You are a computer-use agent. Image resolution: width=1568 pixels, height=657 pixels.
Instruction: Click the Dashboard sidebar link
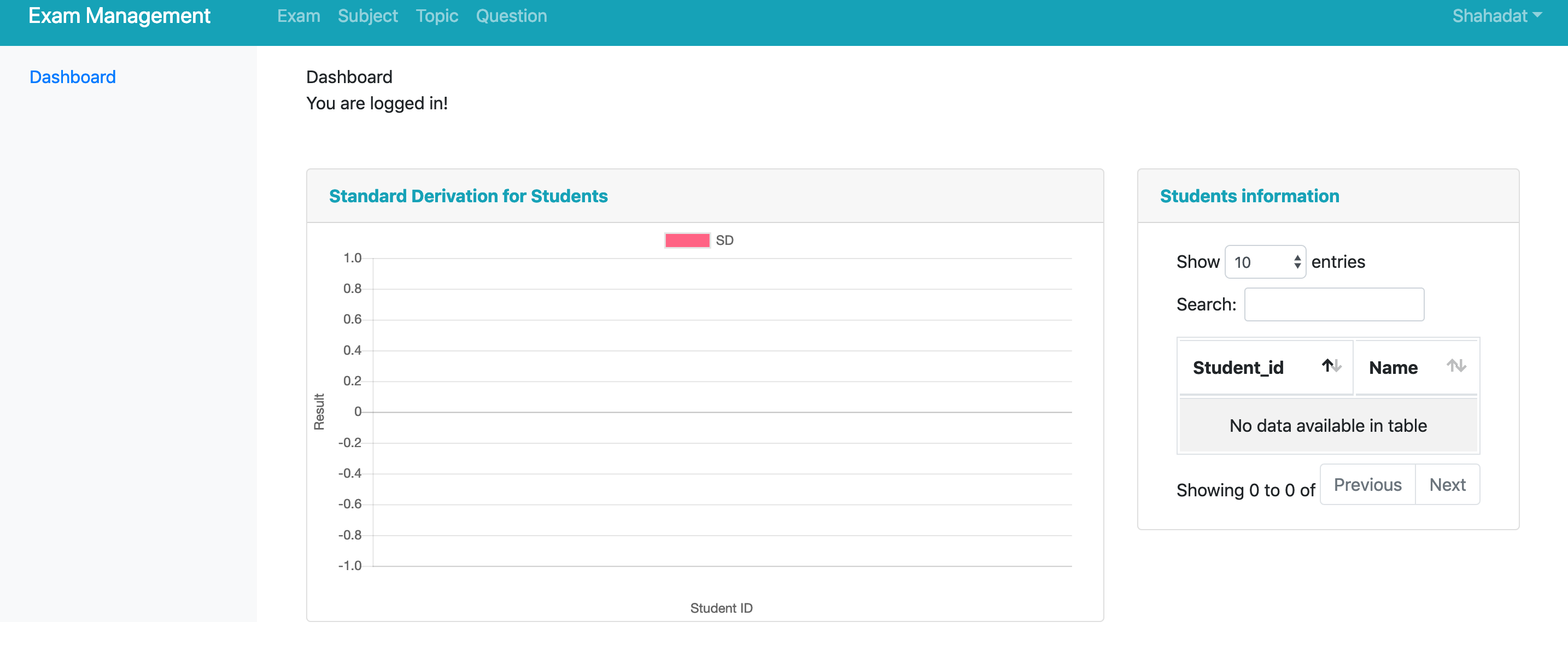[x=73, y=77]
